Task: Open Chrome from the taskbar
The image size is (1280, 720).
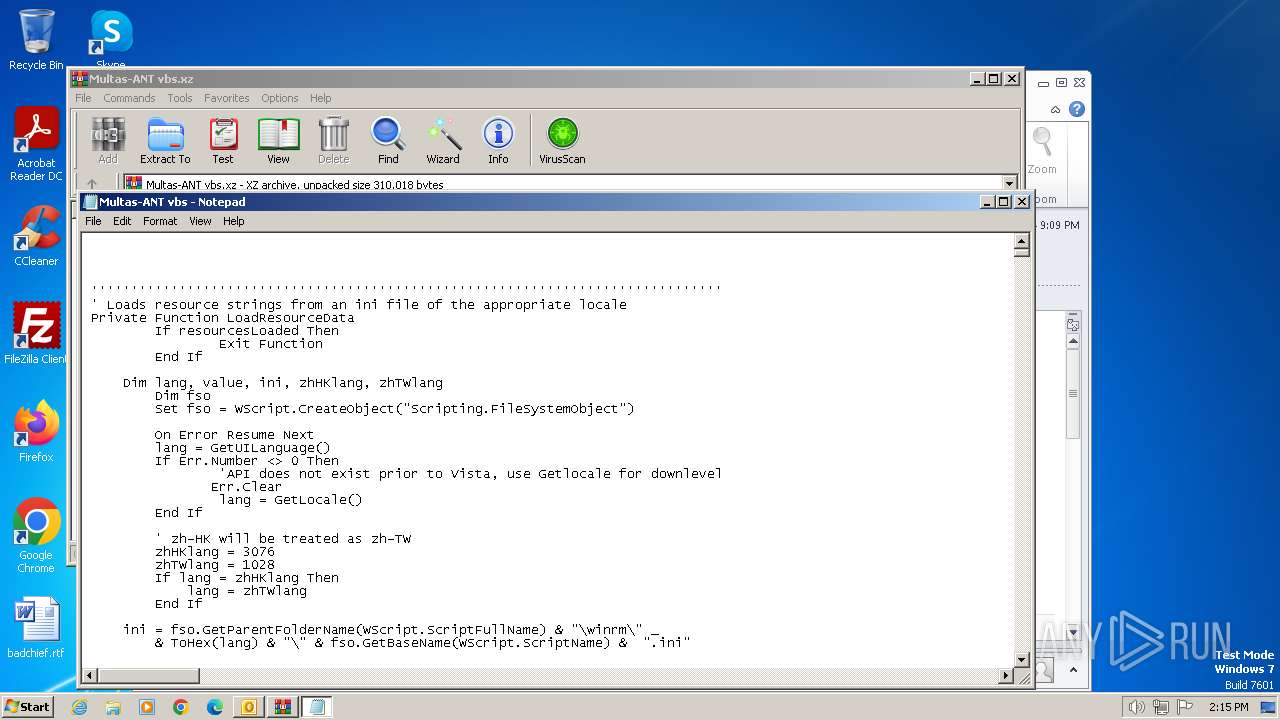Action: tap(181, 707)
